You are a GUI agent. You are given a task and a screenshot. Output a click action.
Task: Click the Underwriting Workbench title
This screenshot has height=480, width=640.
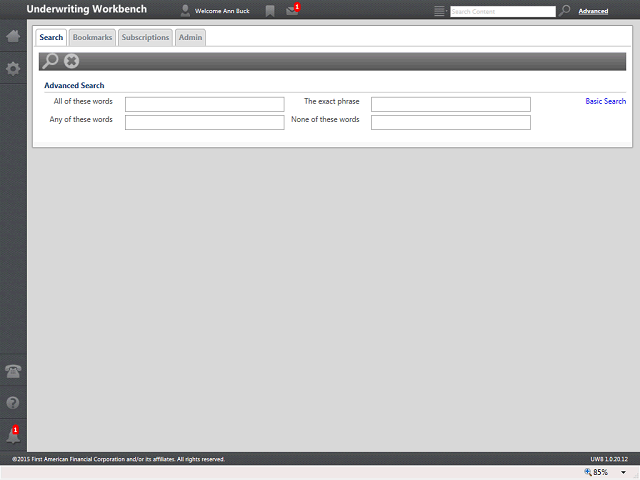click(87, 9)
